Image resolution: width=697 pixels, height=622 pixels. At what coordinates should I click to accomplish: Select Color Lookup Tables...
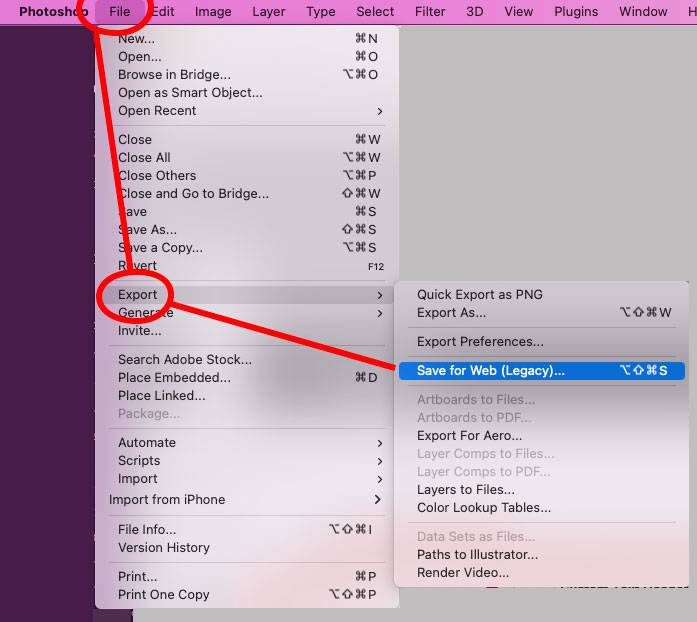[x=542, y=508]
